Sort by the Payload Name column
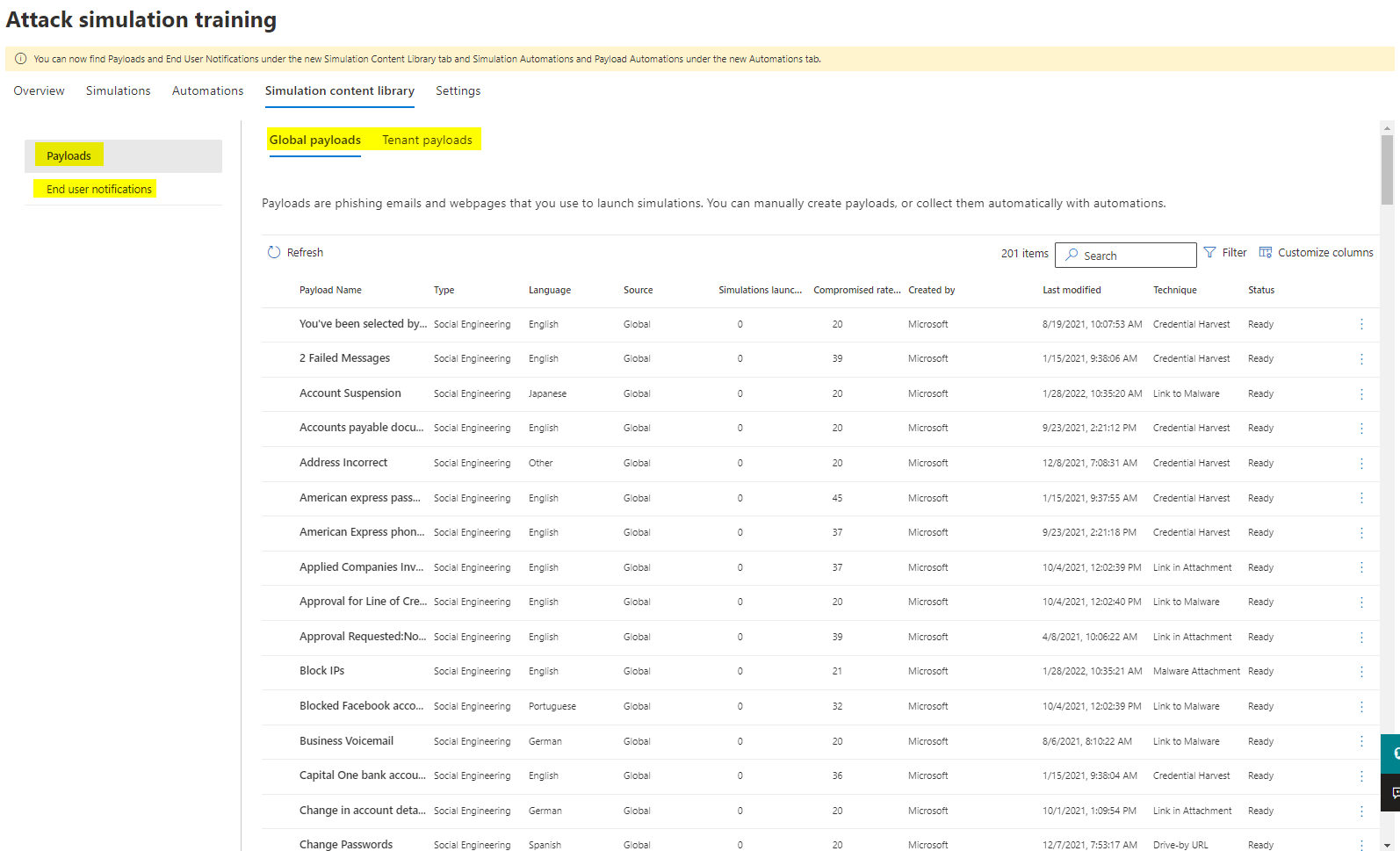Screen dimensions: 1400x851 (x=330, y=291)
